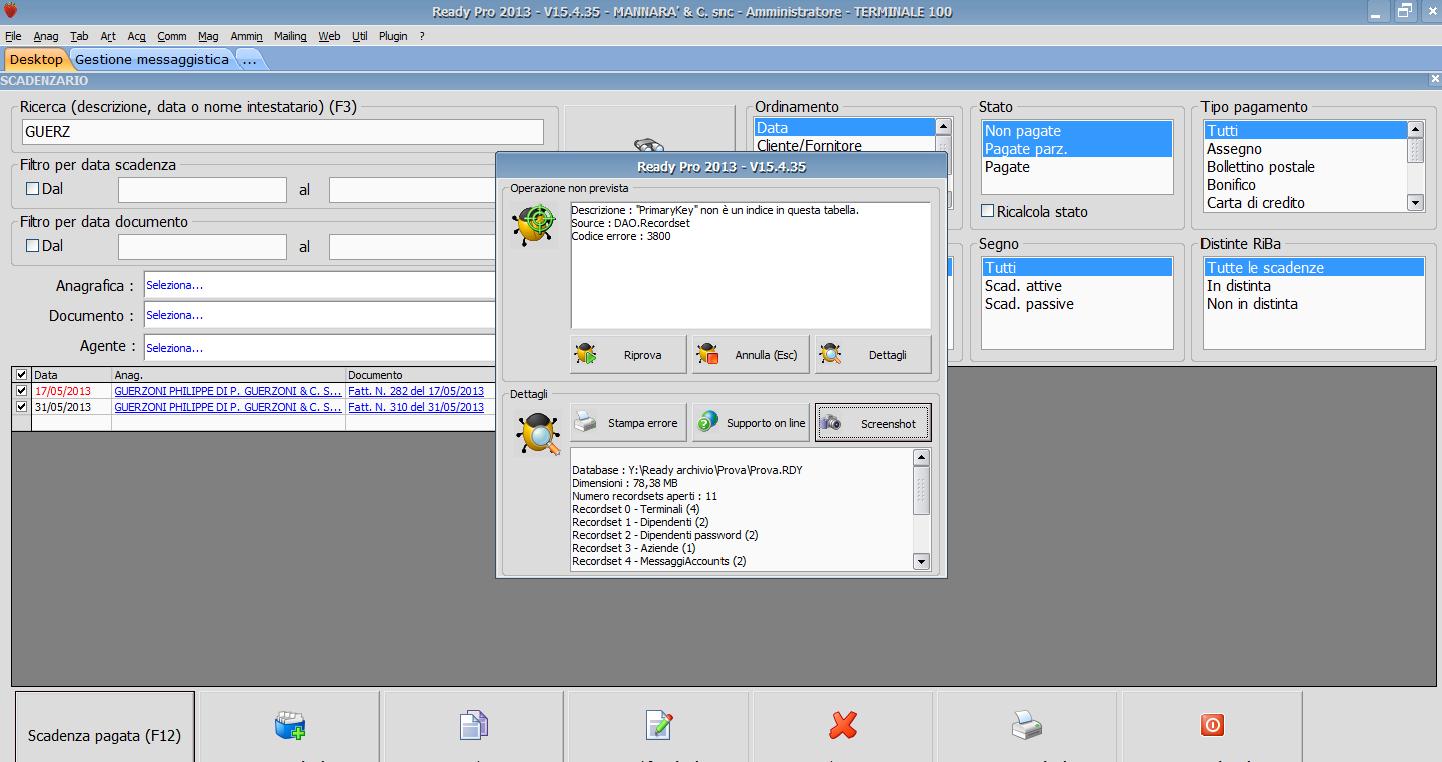The image size is (1442, 762).
Task: Select Bonifico payment type
Action: (x=1305, y=185)
